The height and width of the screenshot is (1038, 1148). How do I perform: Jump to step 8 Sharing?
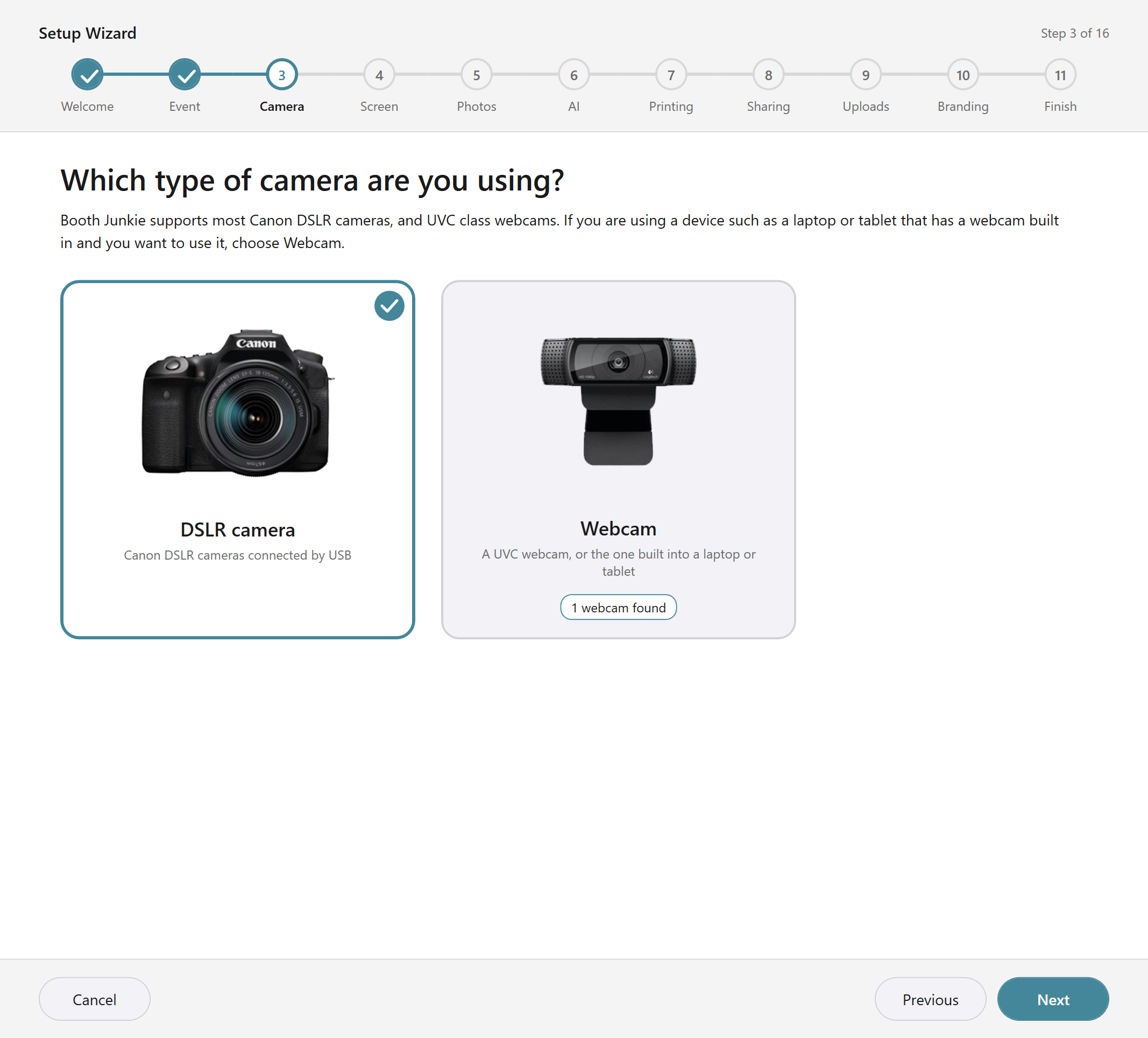pos(769,75)
